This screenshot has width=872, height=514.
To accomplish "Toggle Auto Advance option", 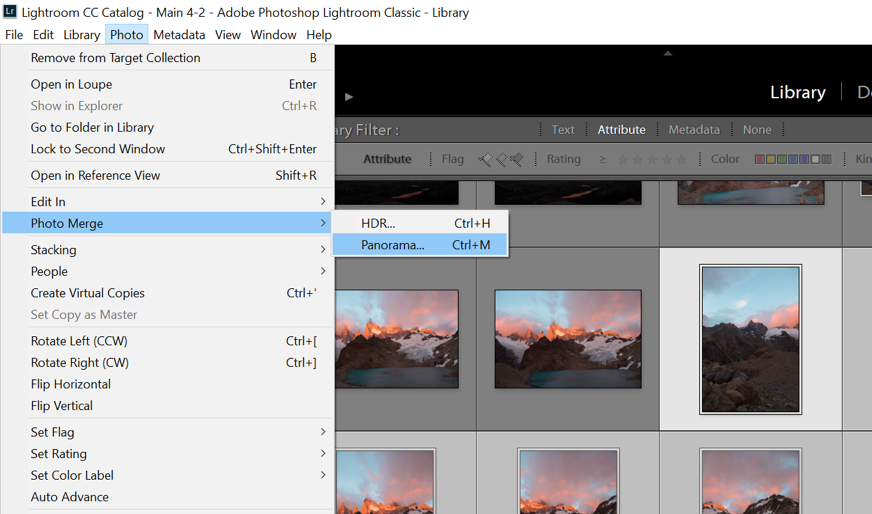I will (167, 497).
